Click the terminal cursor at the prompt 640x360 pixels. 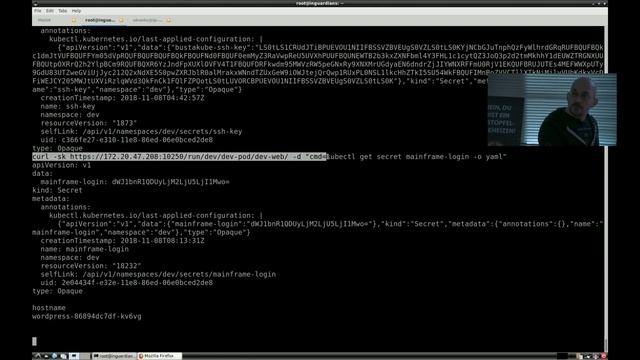tap(34, 341)
